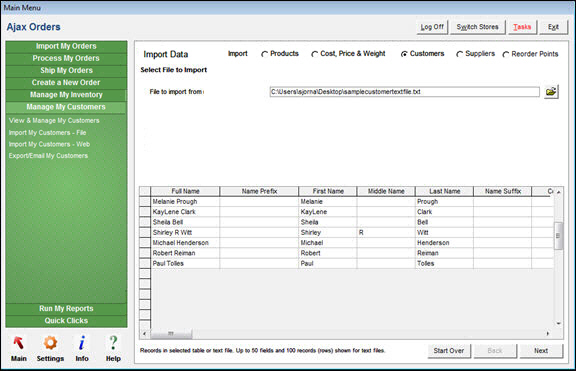This screenshot has width=576, height=371.
Task: Click the Ajax Orders title
Action: click(x=33, y=27)
